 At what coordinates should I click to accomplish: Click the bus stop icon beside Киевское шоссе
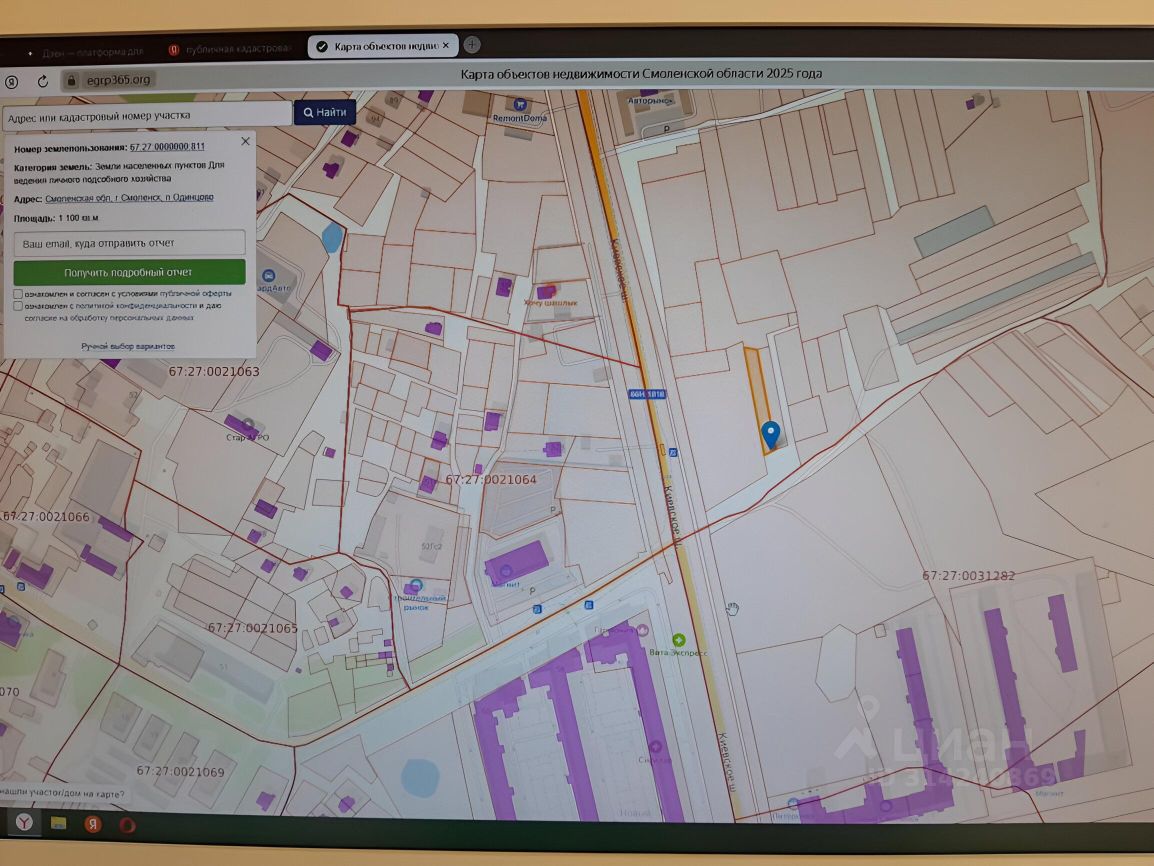coord(673,452)
